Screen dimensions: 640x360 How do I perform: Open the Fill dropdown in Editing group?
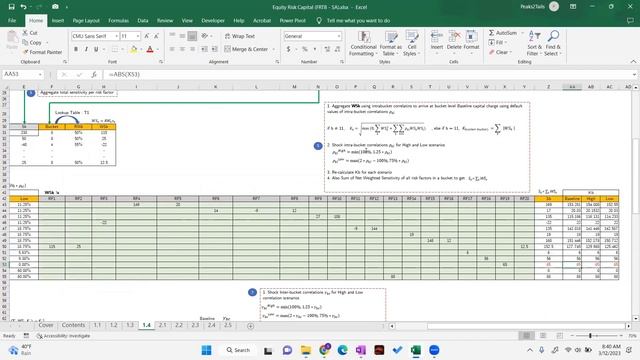click(498, 42)
